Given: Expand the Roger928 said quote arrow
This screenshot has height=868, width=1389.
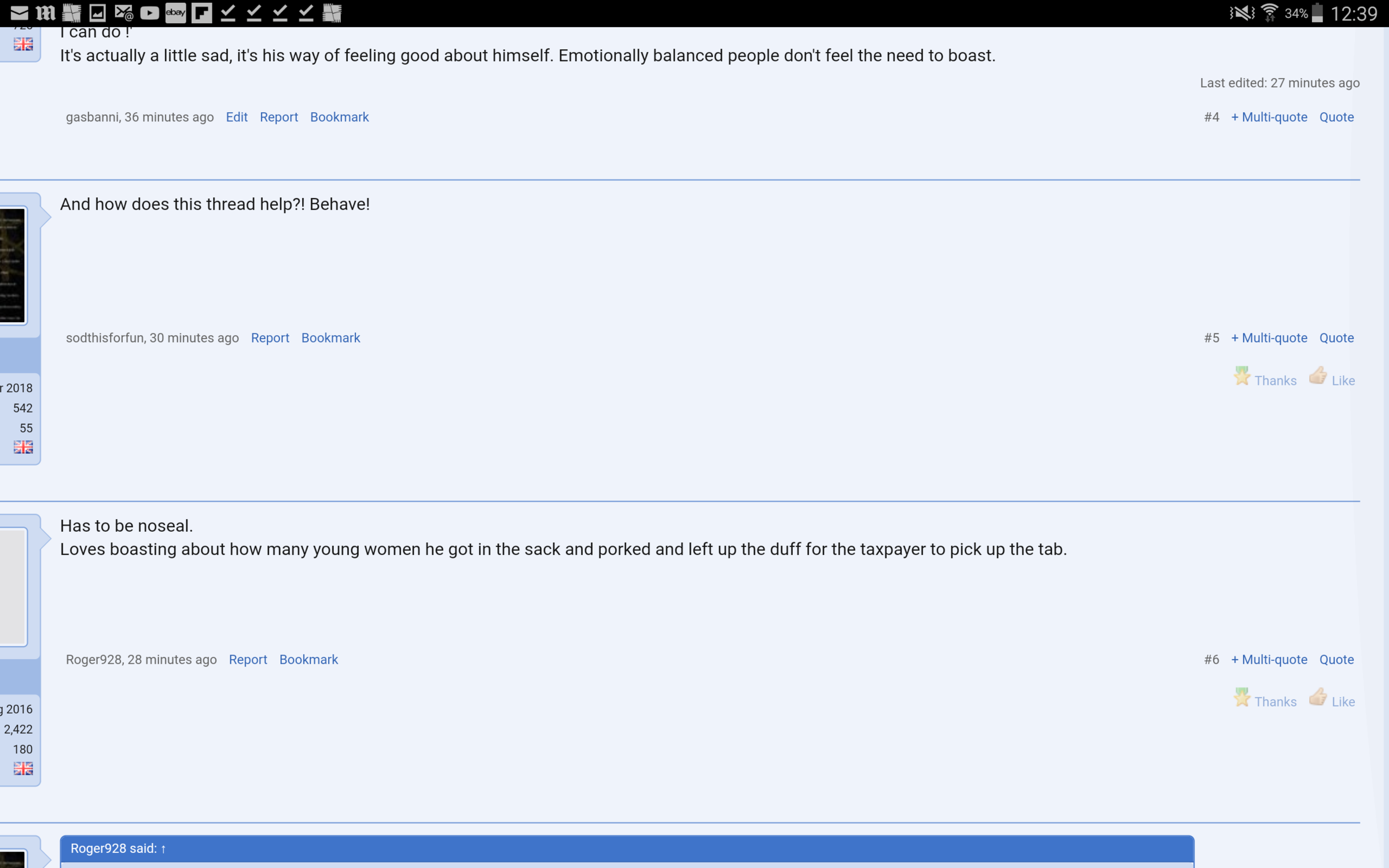Looking at the screenshot, I should (164, 848).
